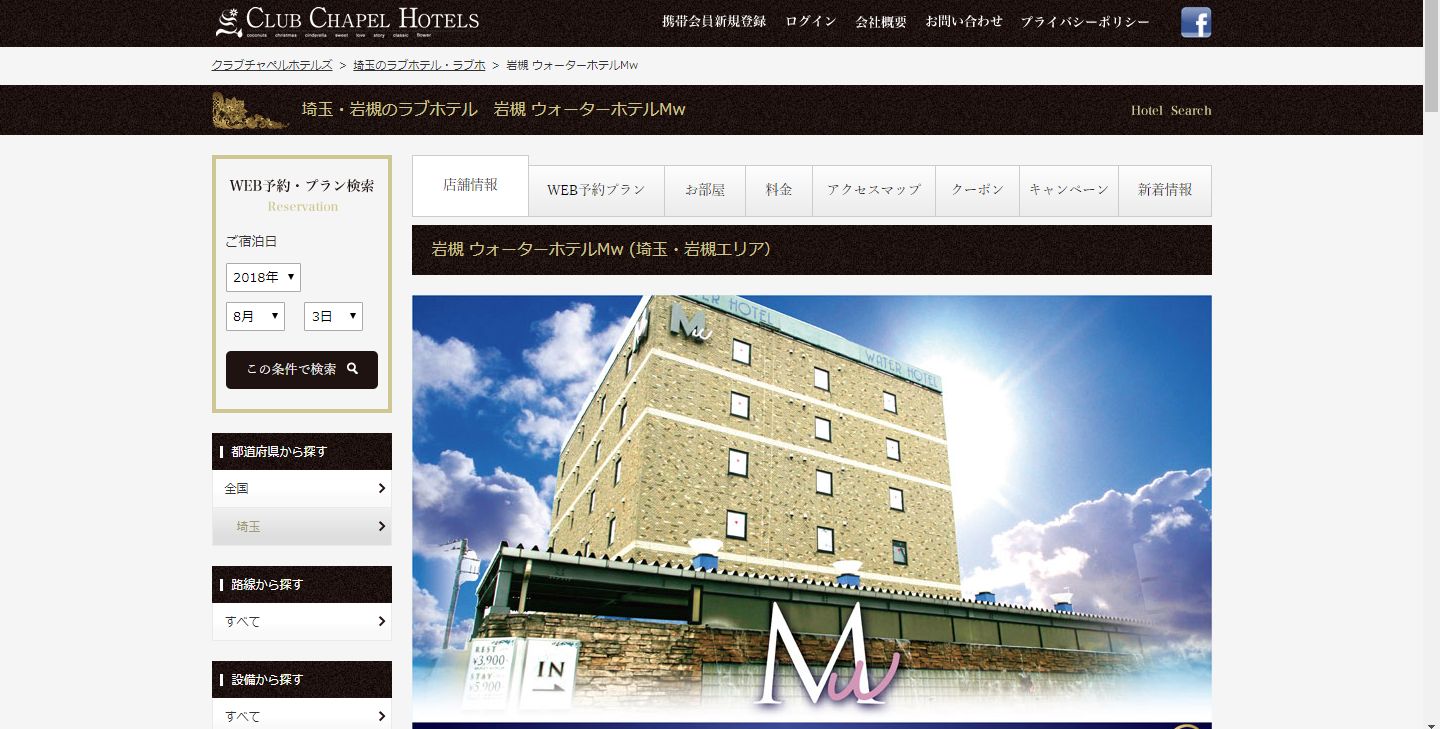Go to the アクセスマップ tab
The height and width of the screenshot is (729, 1440).
click(874, 190)
